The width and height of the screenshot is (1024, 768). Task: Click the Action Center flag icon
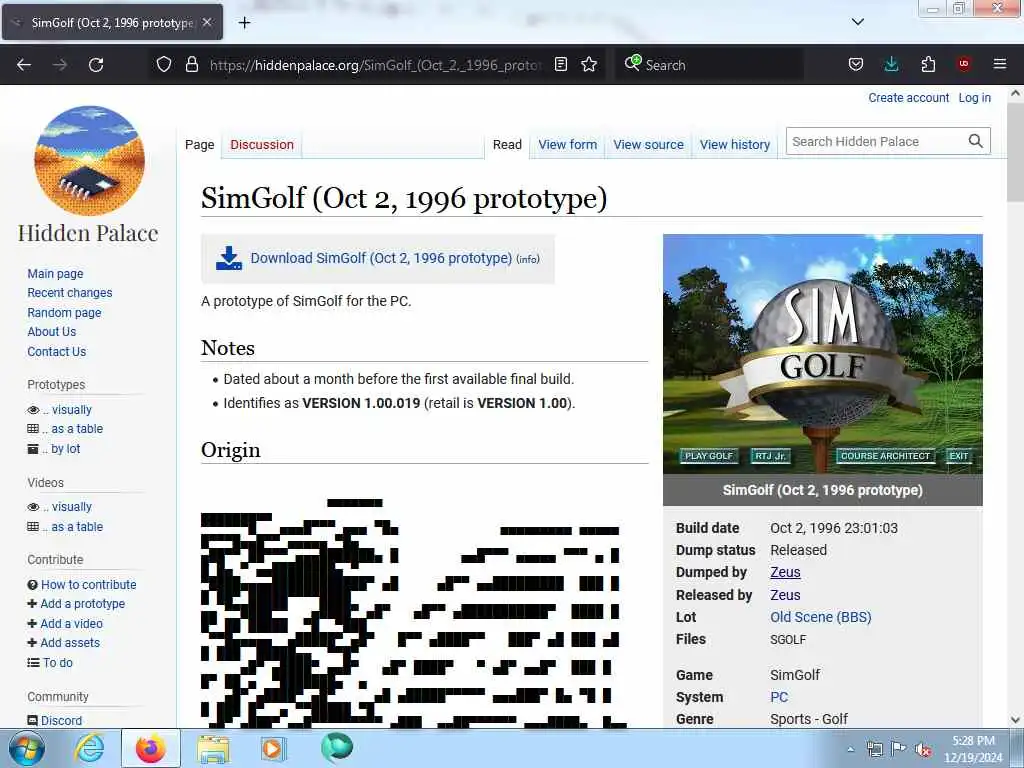(899, 749)
